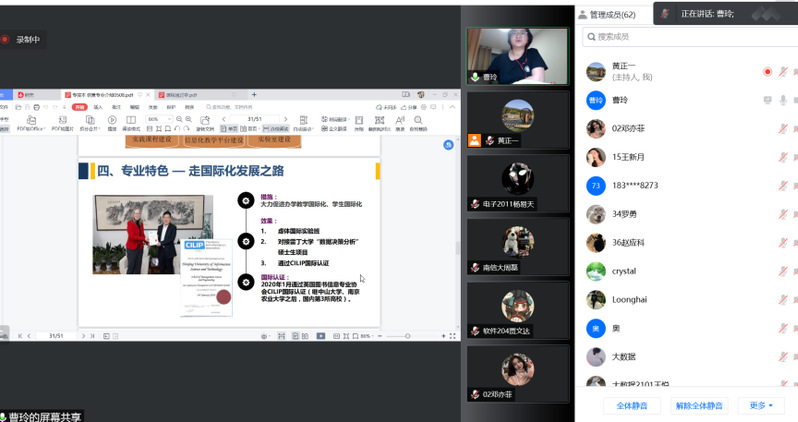Click the PDF zoom percentage dropdown in toolbar

pyautogui.click(x=155, y=119)
